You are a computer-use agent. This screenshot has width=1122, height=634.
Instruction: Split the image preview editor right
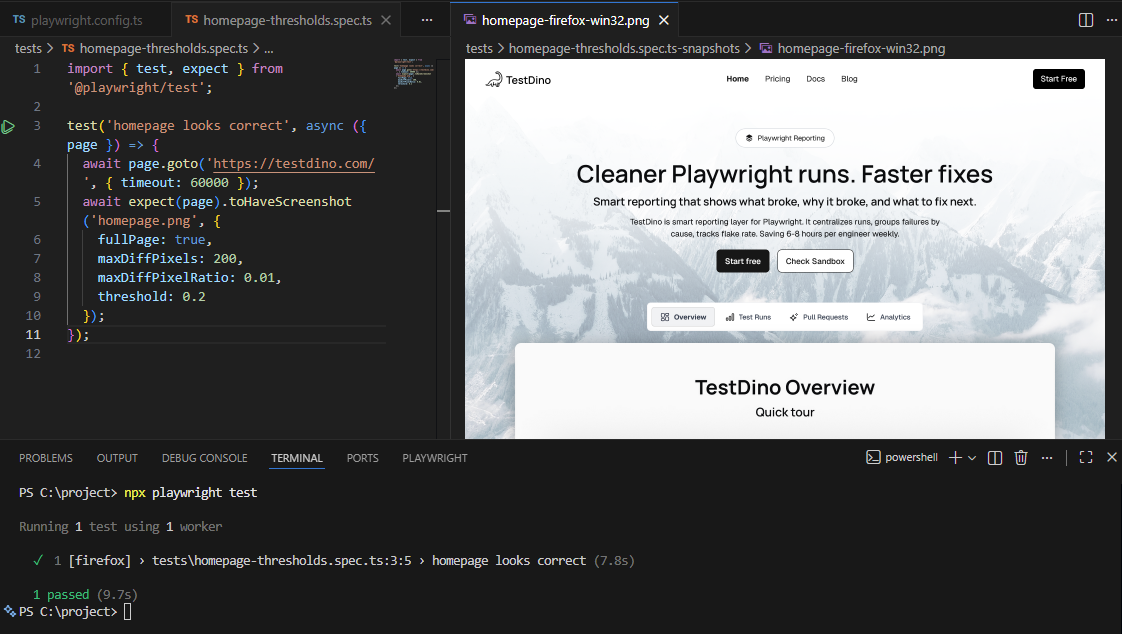[x=1086, y=20]
